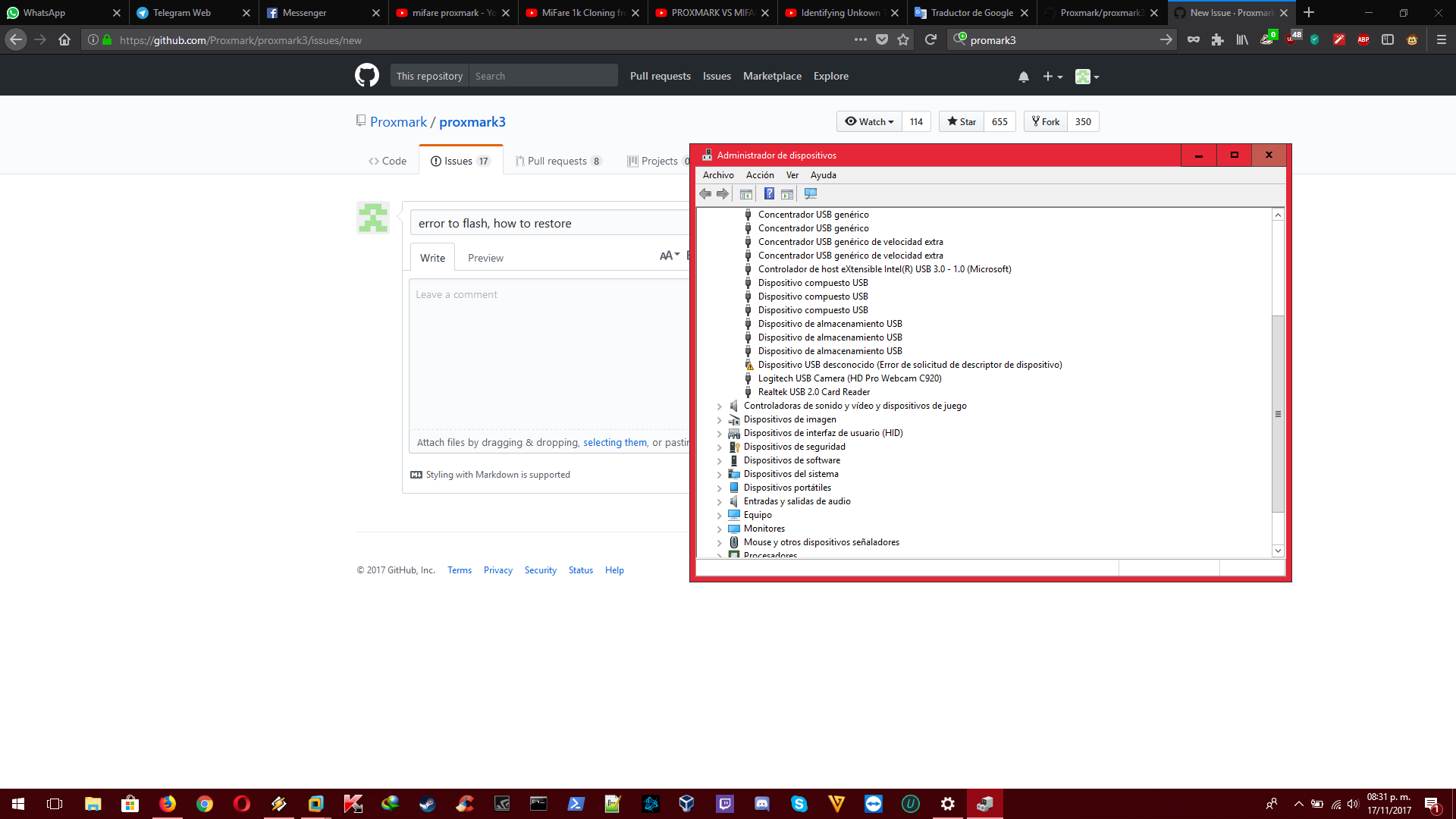Switch to the Preview tab
Screen dimensions: 1456x819
pyautogui.click(x=485, y=257)
